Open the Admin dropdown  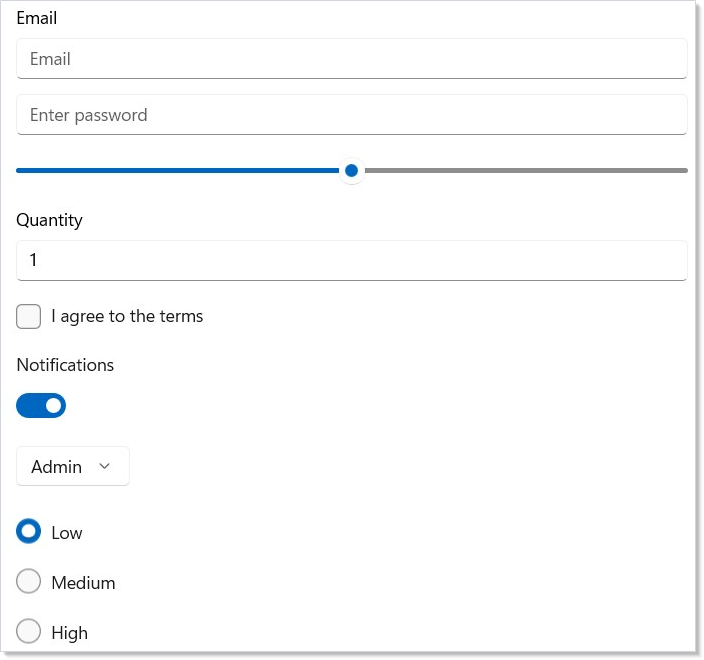pos(73,466)
